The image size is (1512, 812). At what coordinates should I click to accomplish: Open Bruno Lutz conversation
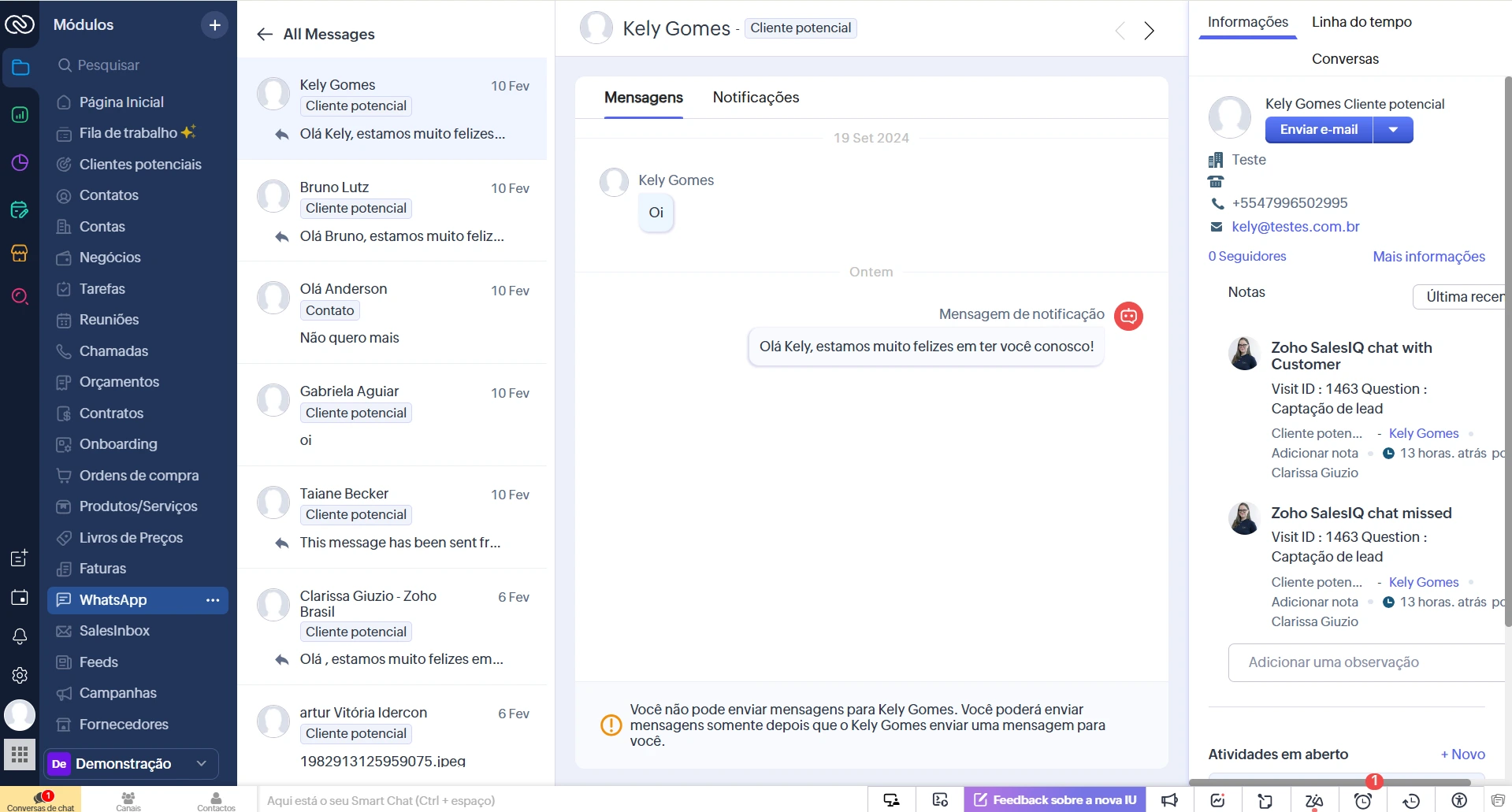[x=392, y=211]
